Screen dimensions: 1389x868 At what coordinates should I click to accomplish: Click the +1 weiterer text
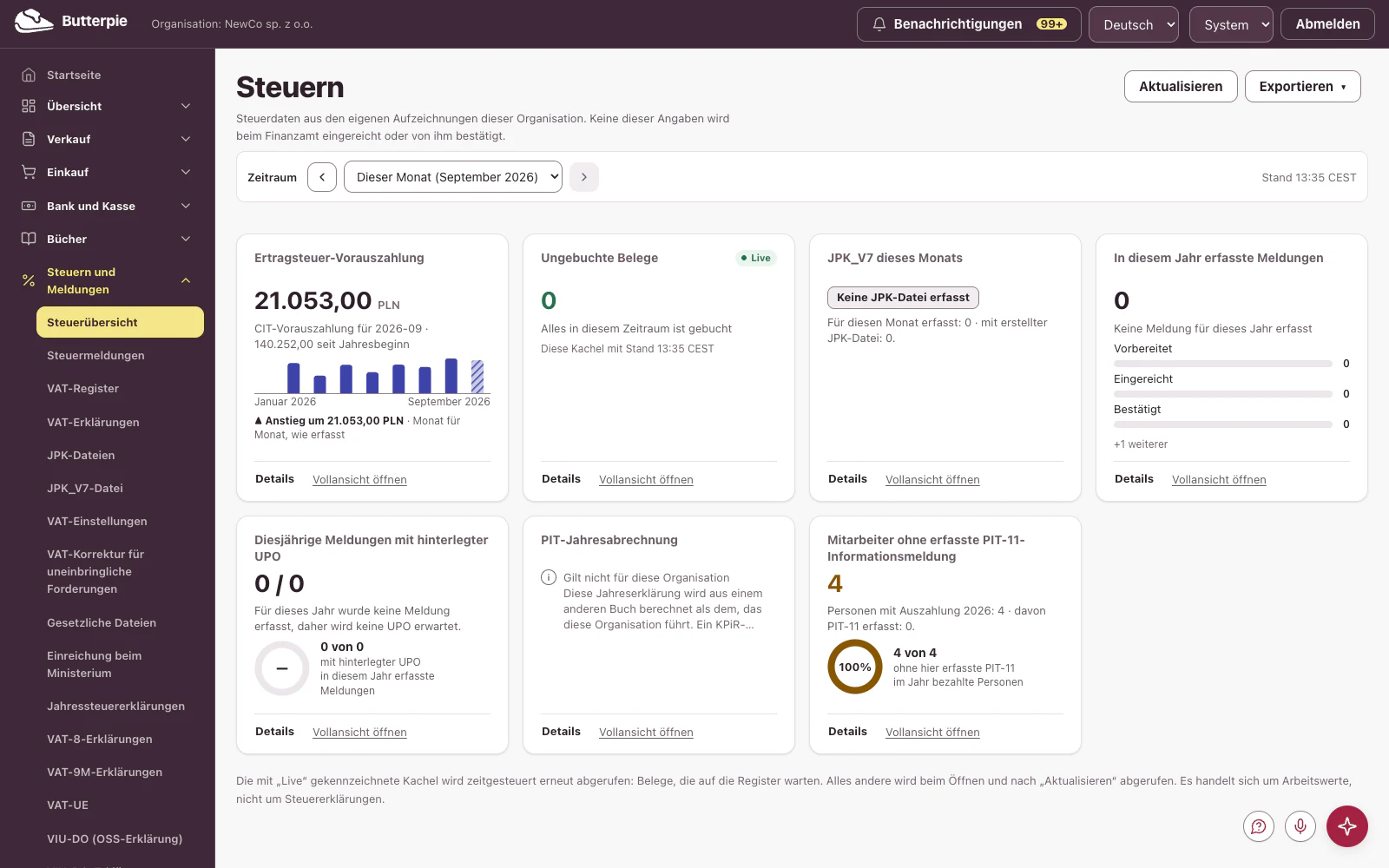[x=1141, y=444]
